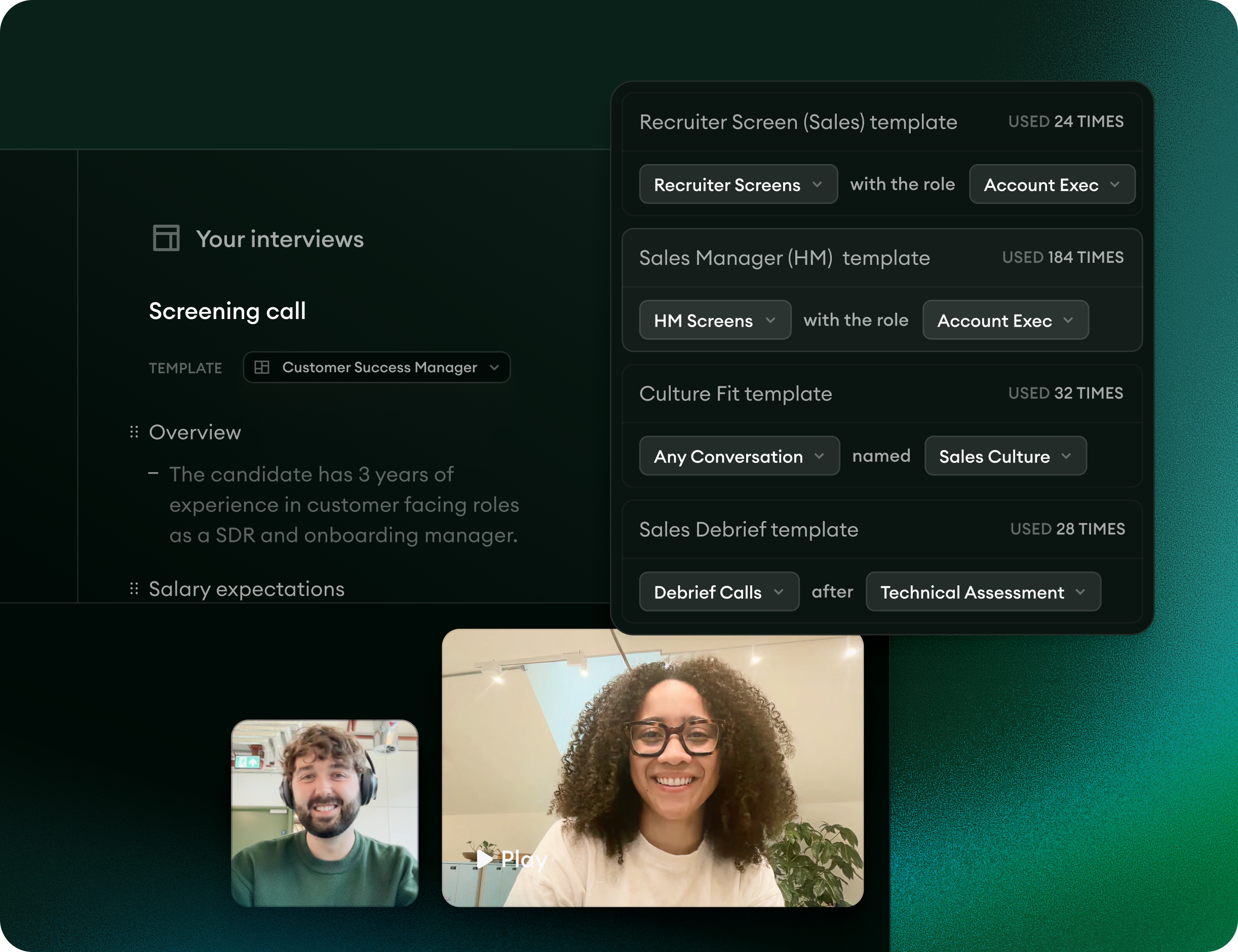Click the USED 184 TIMES label

click(x=1063, y=257)
